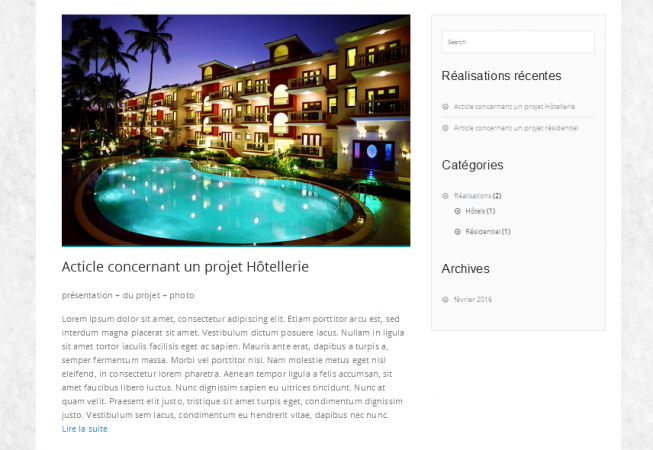Screen dimensions: 653x450
Task: Follow the Lire la suite link
Action: pyautogui.click(x=85, y=429)
